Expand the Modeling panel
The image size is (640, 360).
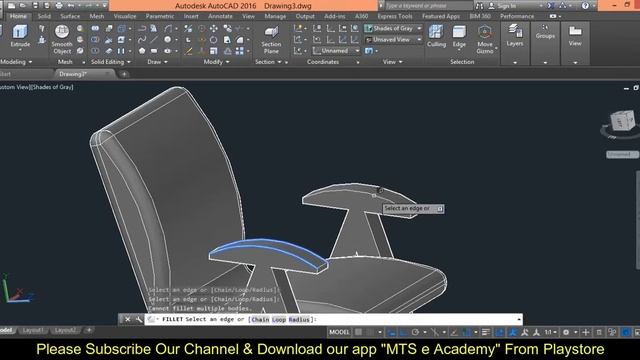[x=16, y=62]
